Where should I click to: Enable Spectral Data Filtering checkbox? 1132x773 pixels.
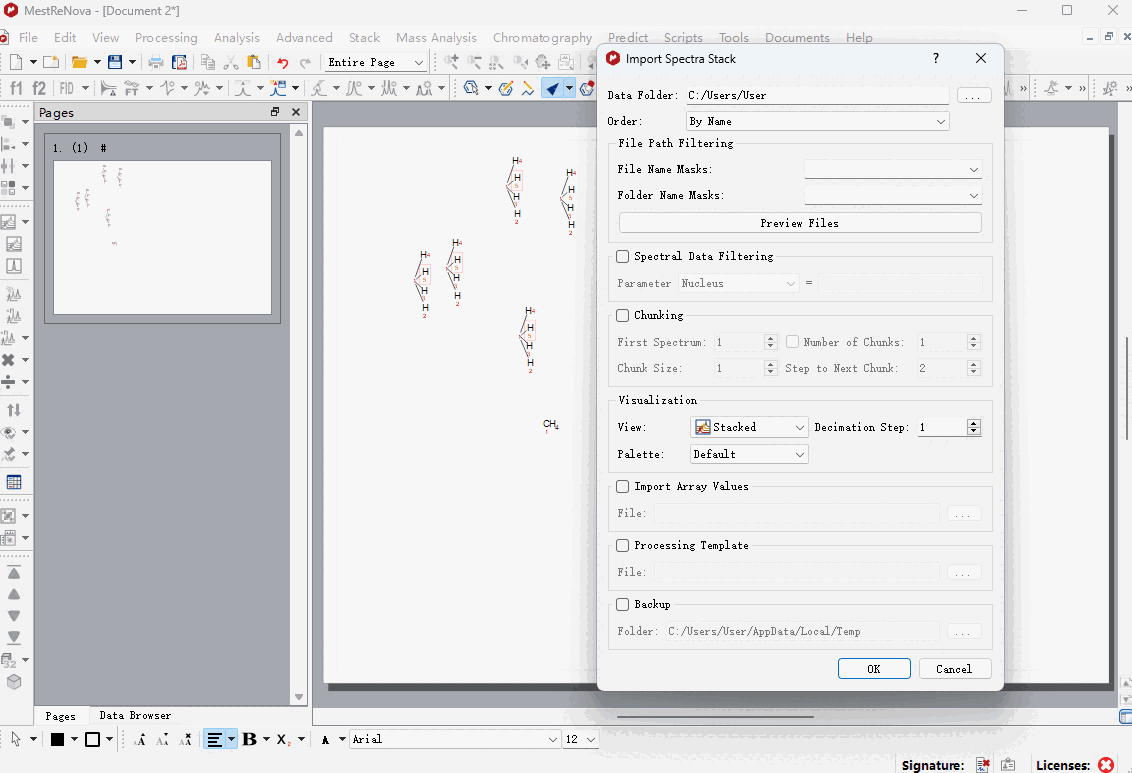[x=623, y=257]
